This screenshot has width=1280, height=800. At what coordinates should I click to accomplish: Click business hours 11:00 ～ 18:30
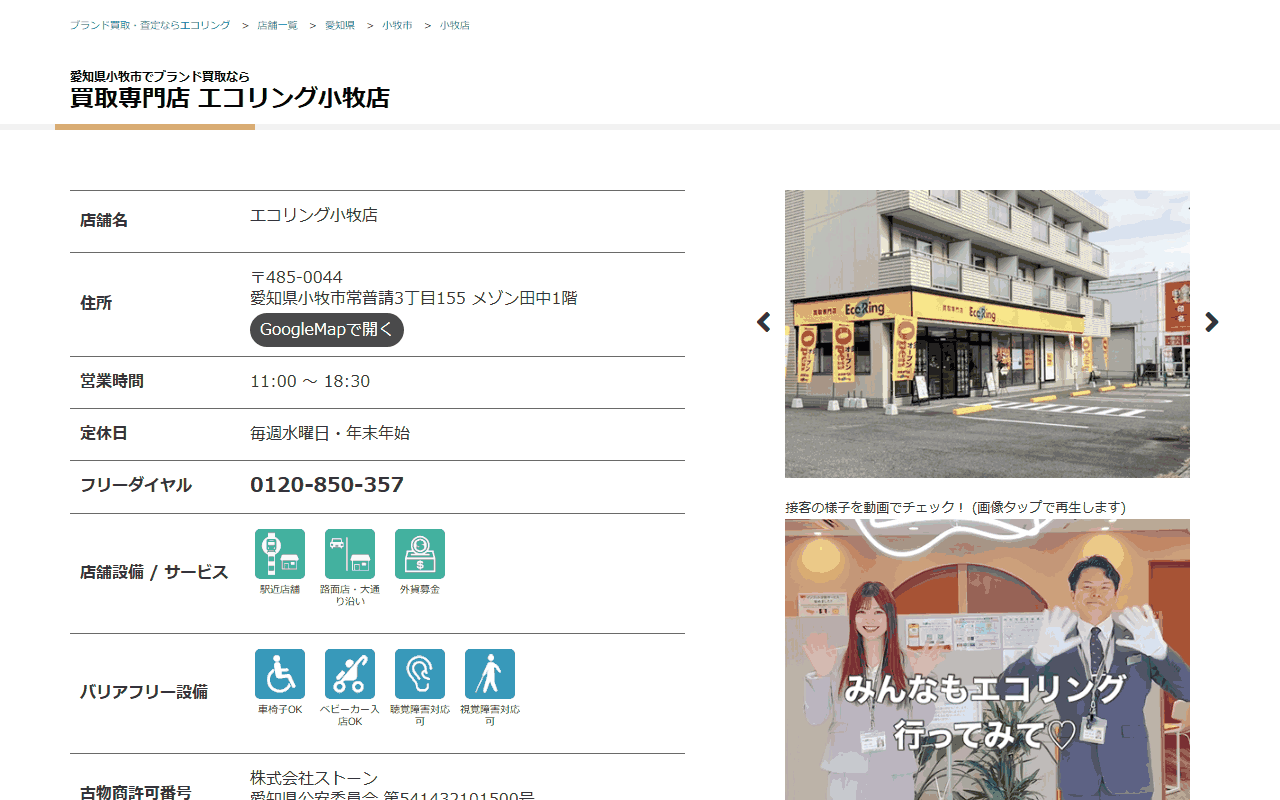pos(310,381)
